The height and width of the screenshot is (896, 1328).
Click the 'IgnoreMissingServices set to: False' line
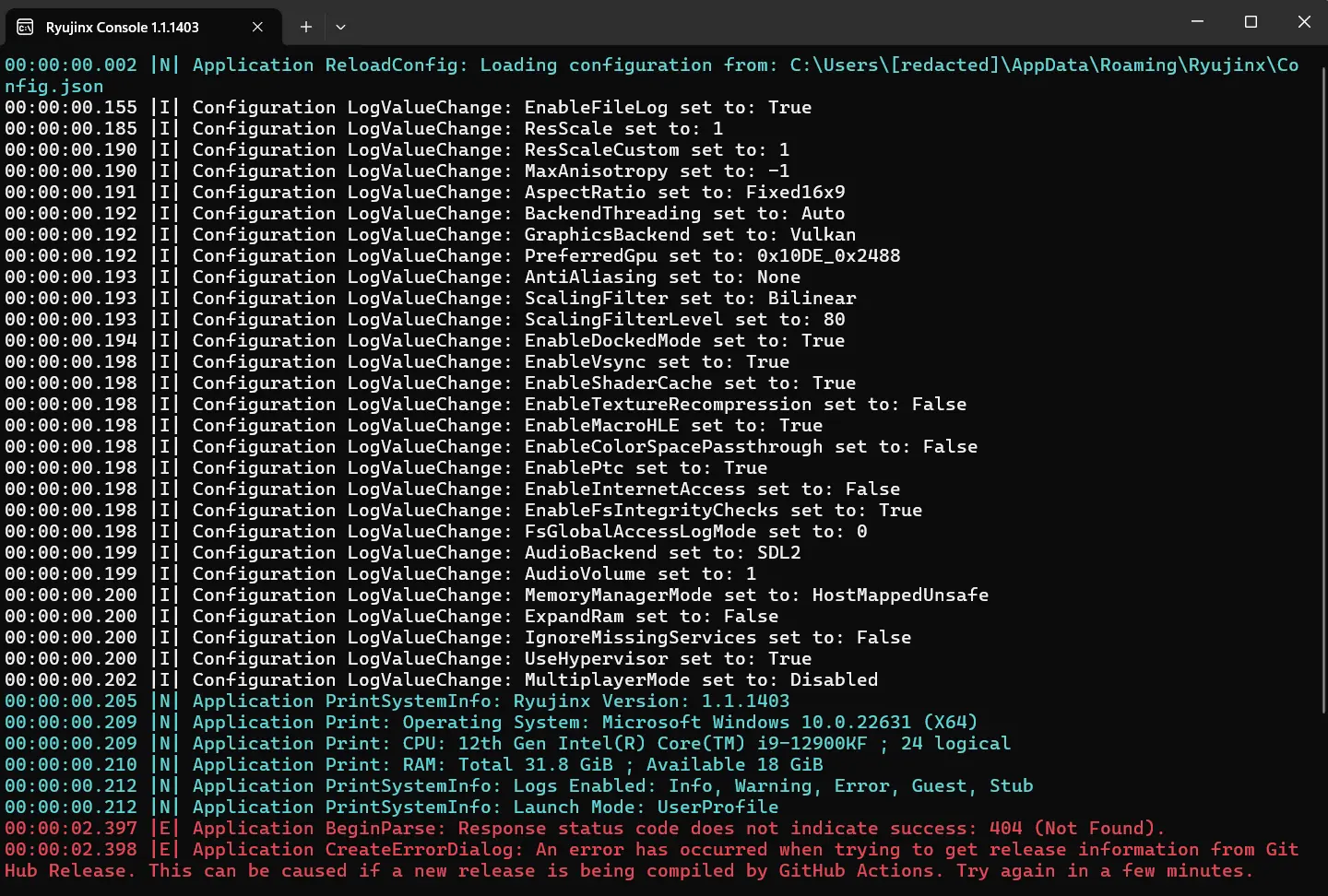click(x=458, y=637)
